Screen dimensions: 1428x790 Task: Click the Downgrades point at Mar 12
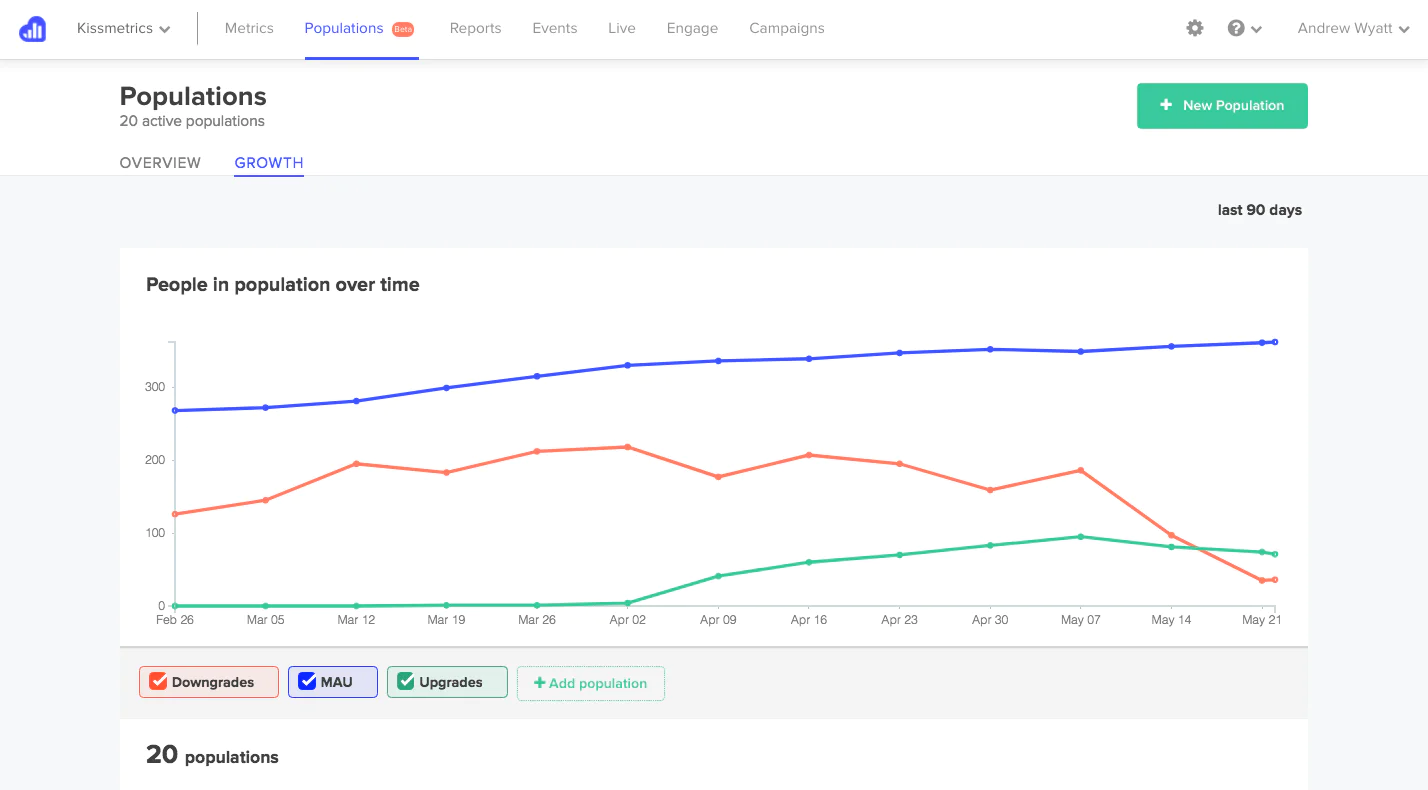(x=356, y=464)
